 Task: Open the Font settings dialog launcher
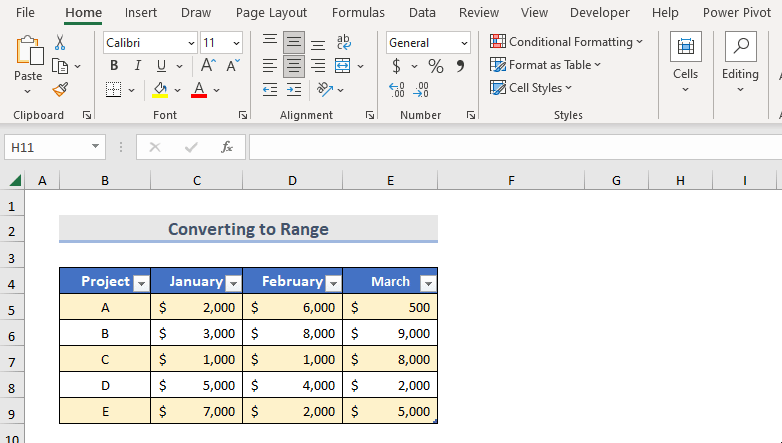(243, 115)
